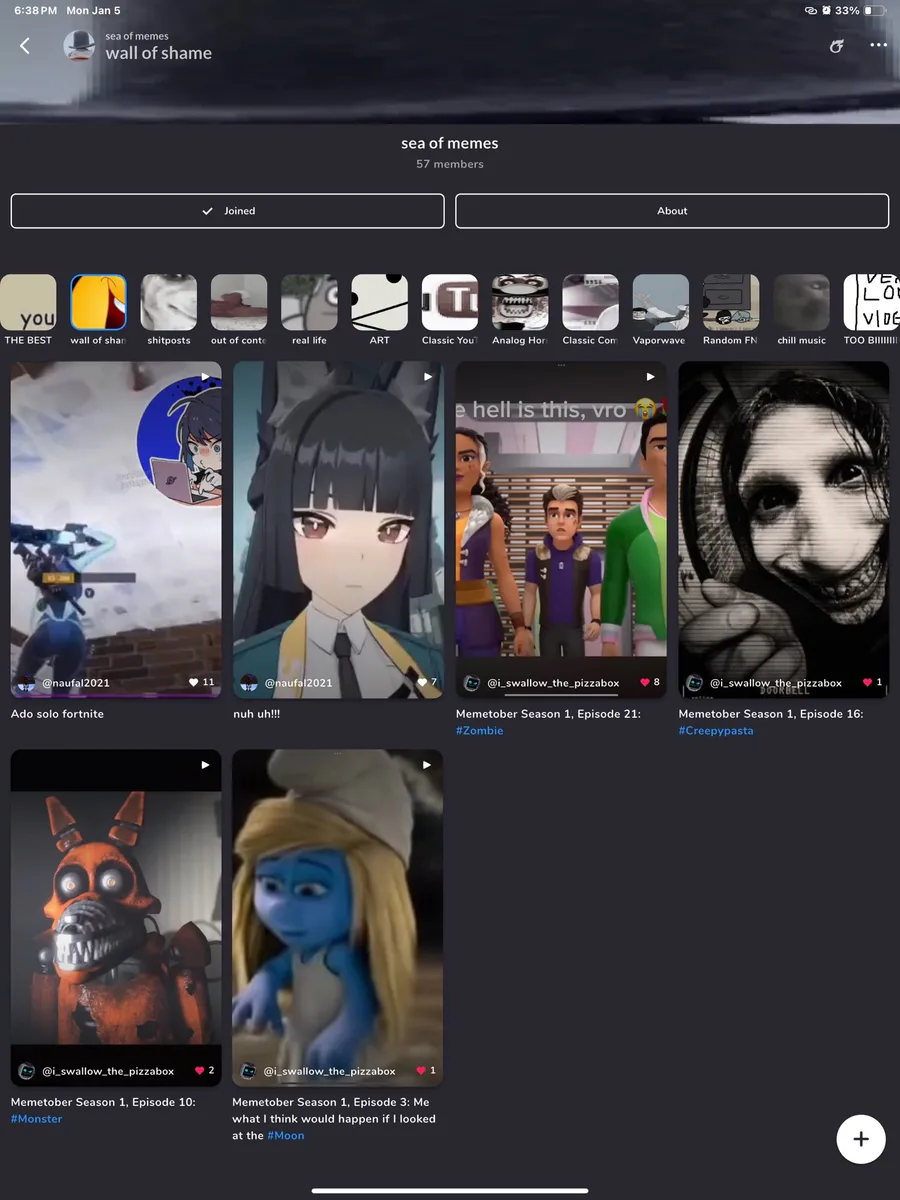Open the Episode 3 Smurf video thumbnail

(x=338, y=918)
